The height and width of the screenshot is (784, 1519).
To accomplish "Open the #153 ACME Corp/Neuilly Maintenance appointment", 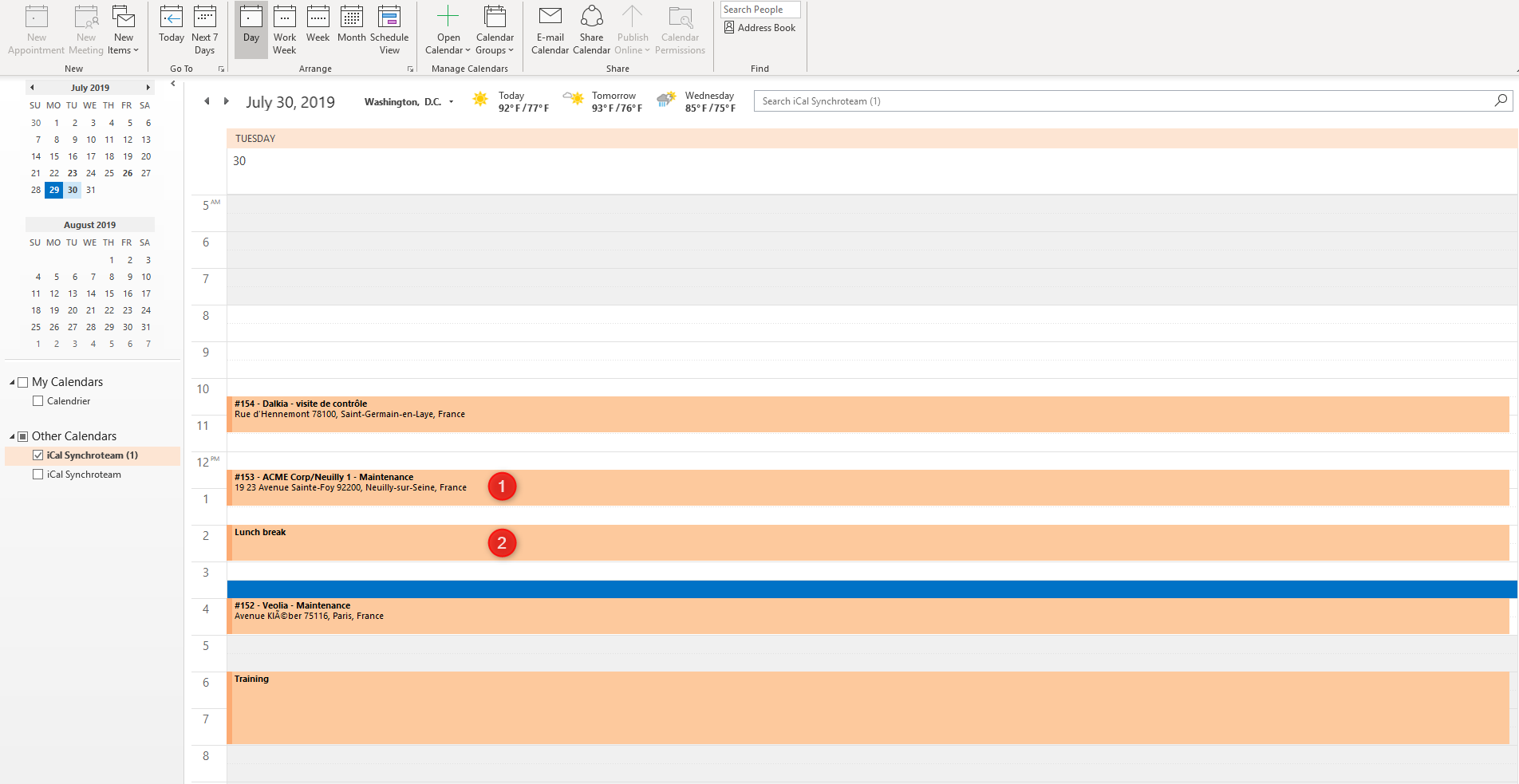I will coord(868,488).
